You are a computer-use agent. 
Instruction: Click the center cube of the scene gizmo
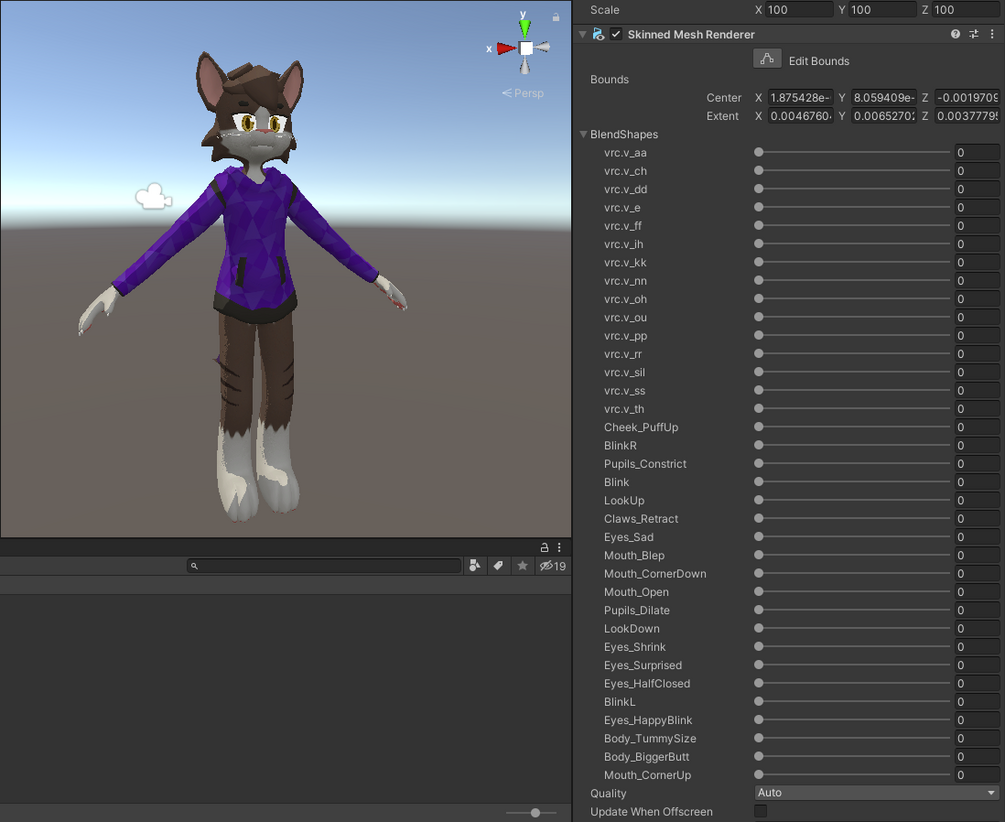(526, 49)
